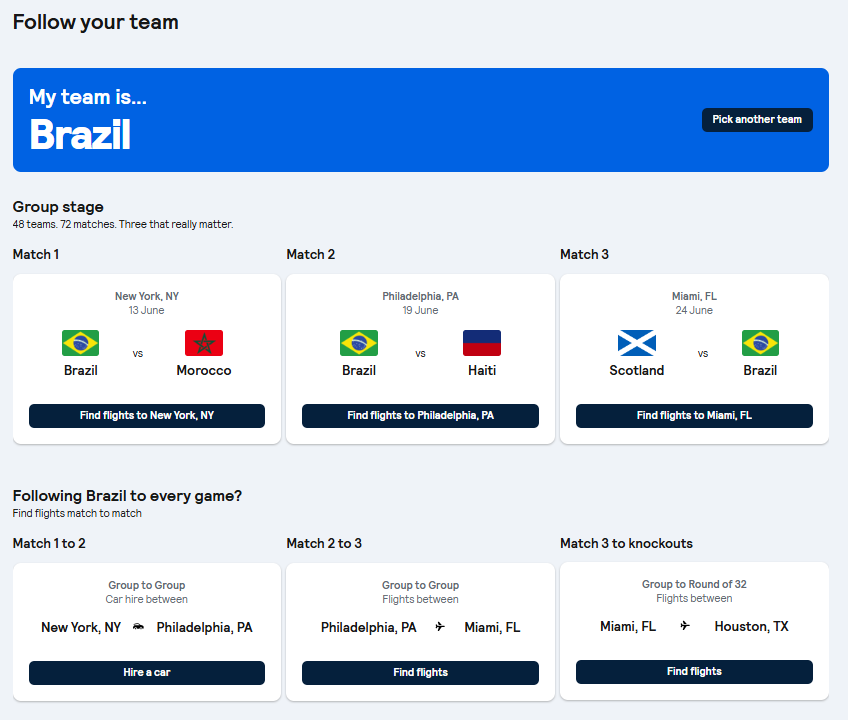Select the Brazil flag in Match 1
Screen dimensions: 848x720
[80, 342]
